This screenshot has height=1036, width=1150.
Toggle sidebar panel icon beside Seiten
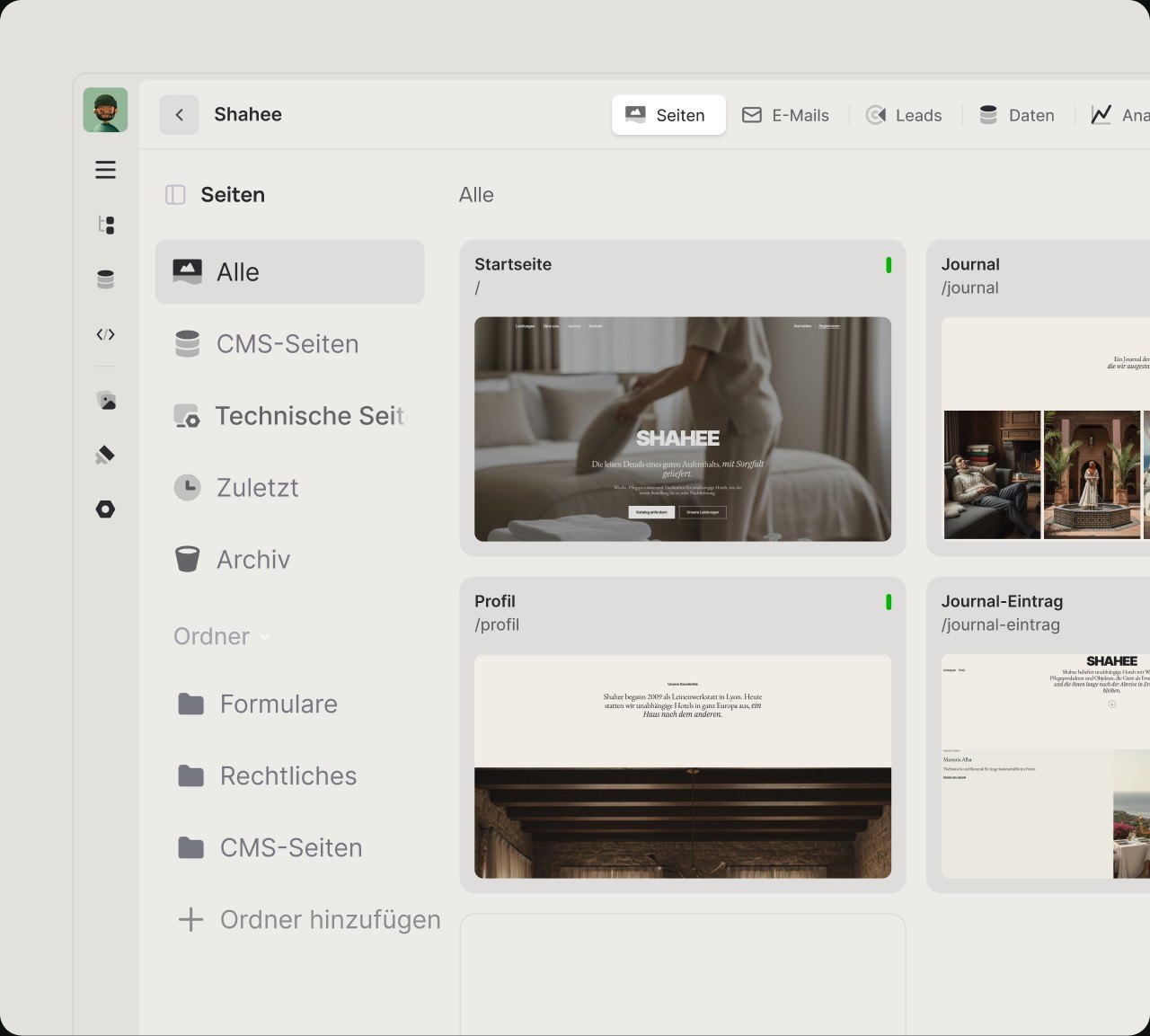175,195
